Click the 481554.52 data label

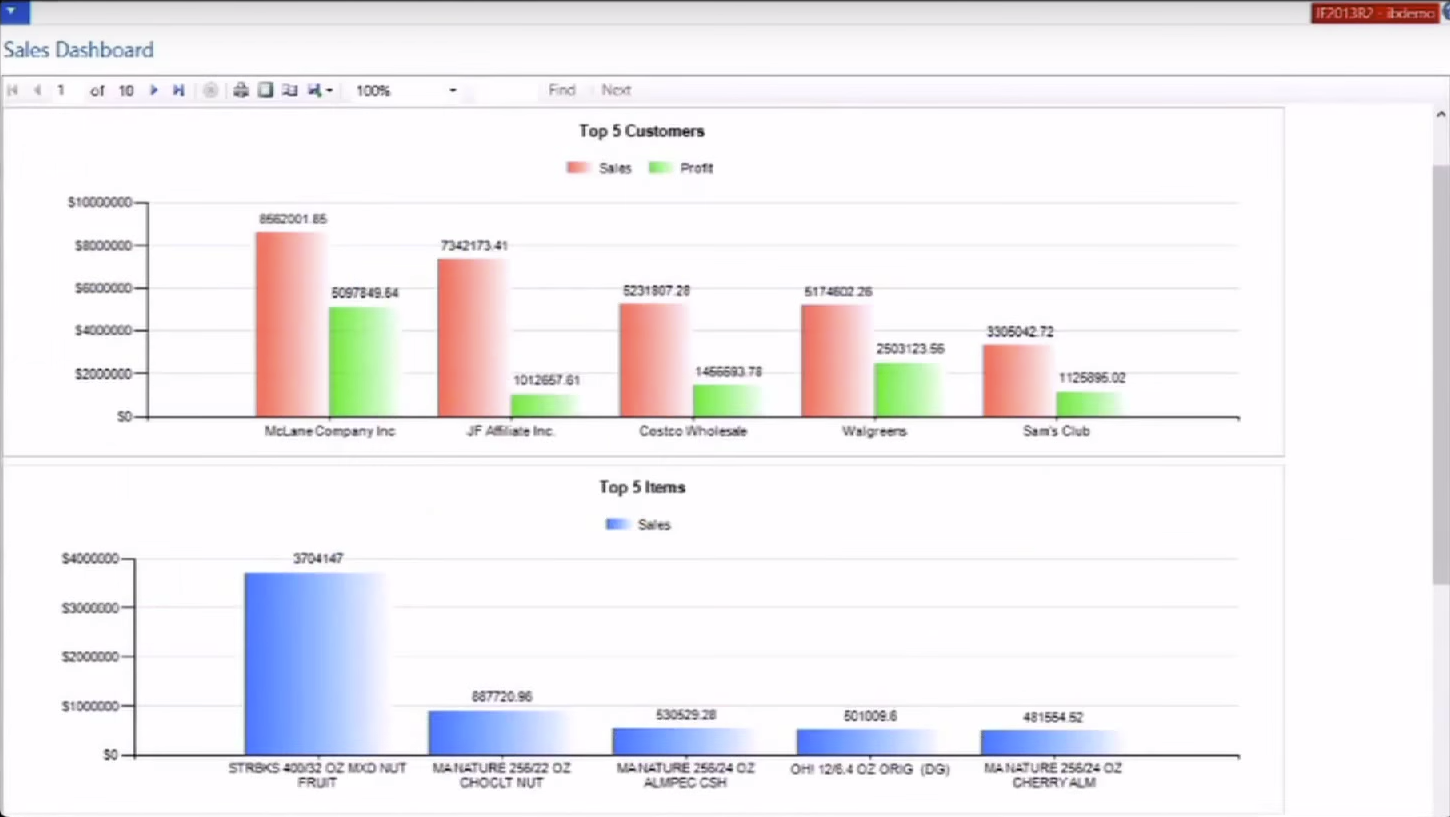(x=1053, y=718)
